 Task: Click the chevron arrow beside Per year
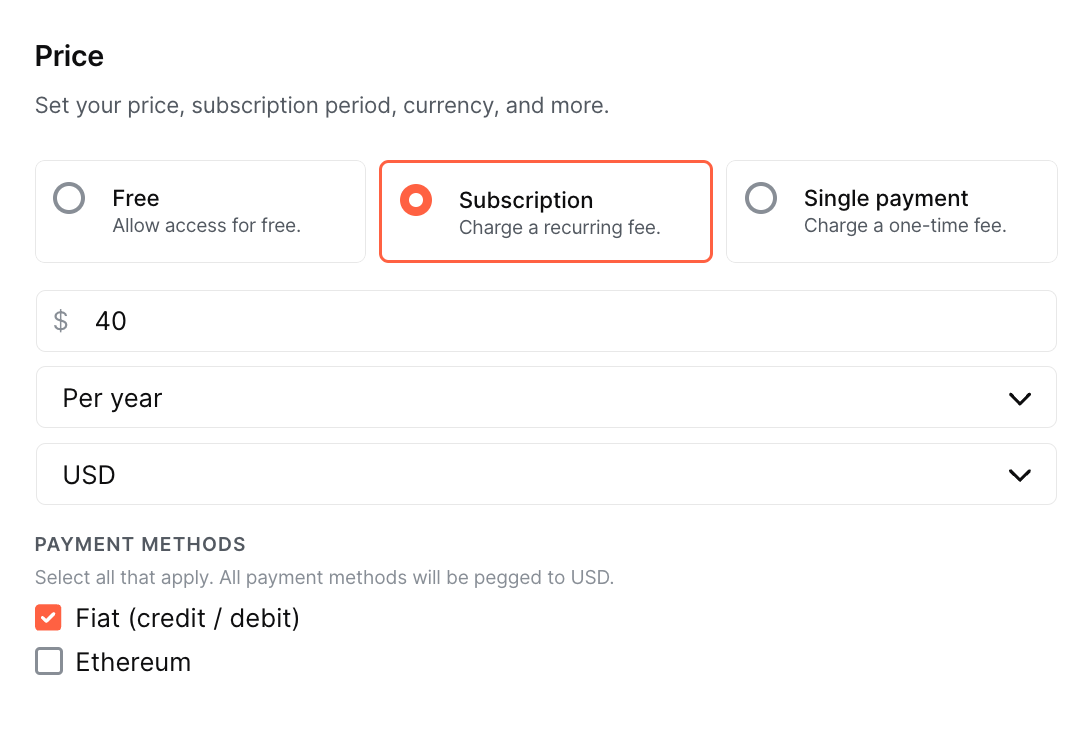pyautogui.click(x=1019, y=399)
